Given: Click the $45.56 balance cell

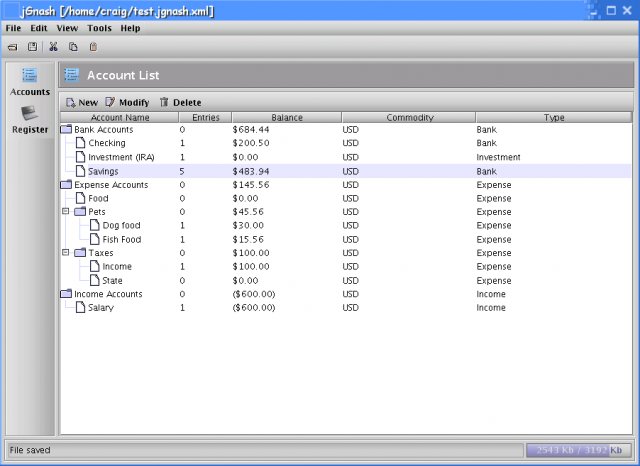Looking at the screenshot, I should point(248,212).
